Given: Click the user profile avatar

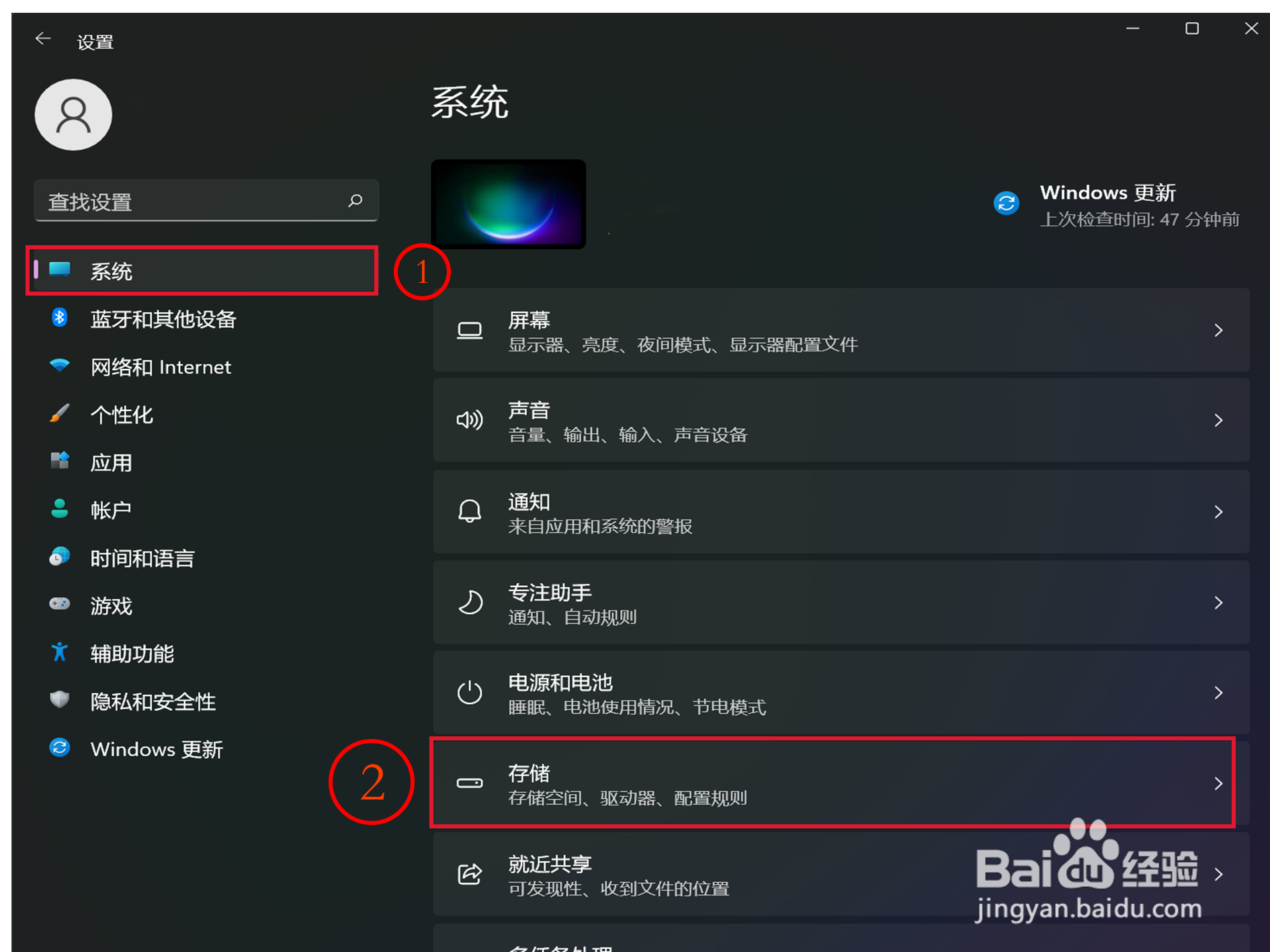Looking at the screenshot, I should [x=73, y=115].
